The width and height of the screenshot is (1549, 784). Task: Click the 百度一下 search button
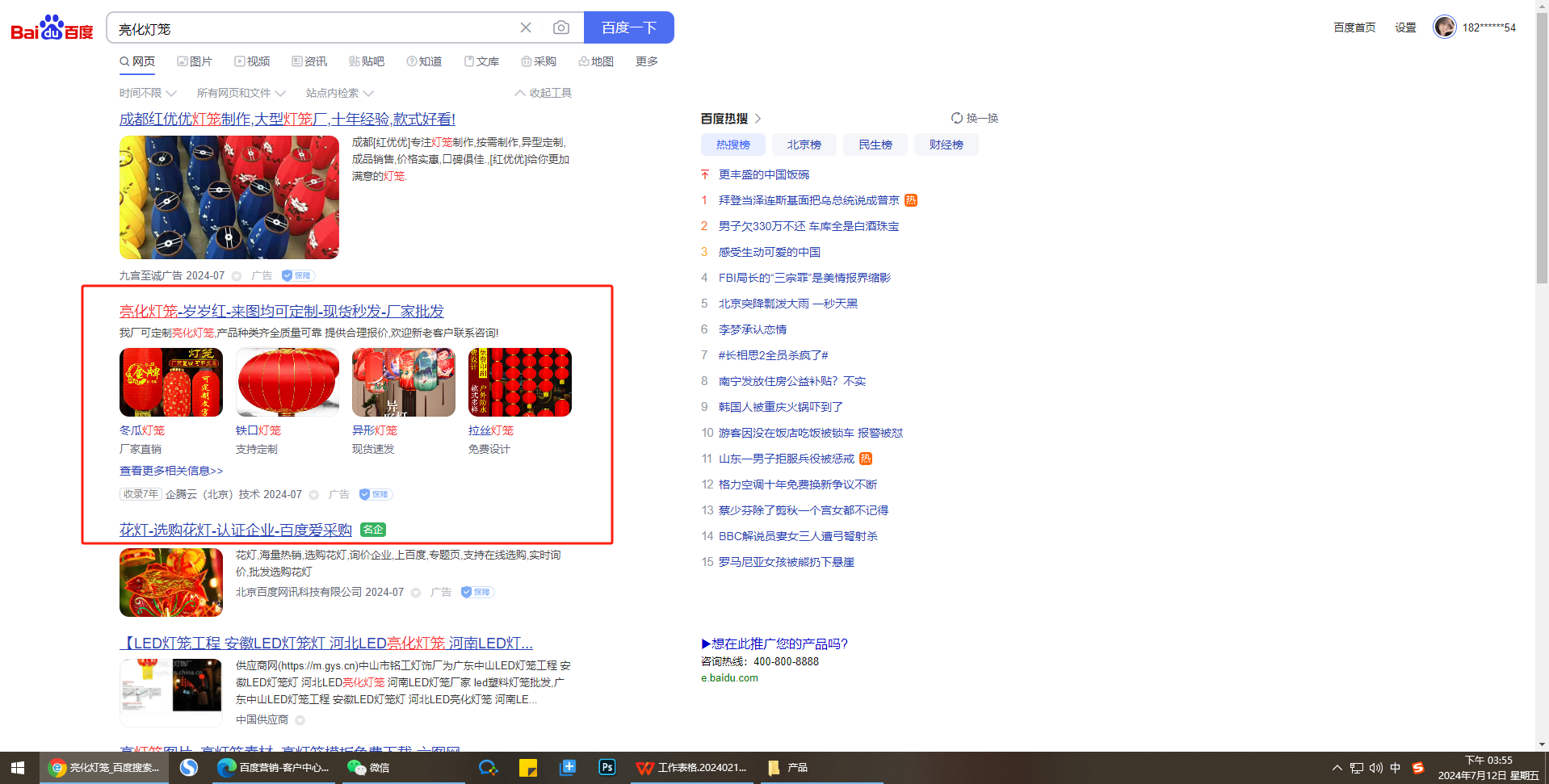point(628,28)
